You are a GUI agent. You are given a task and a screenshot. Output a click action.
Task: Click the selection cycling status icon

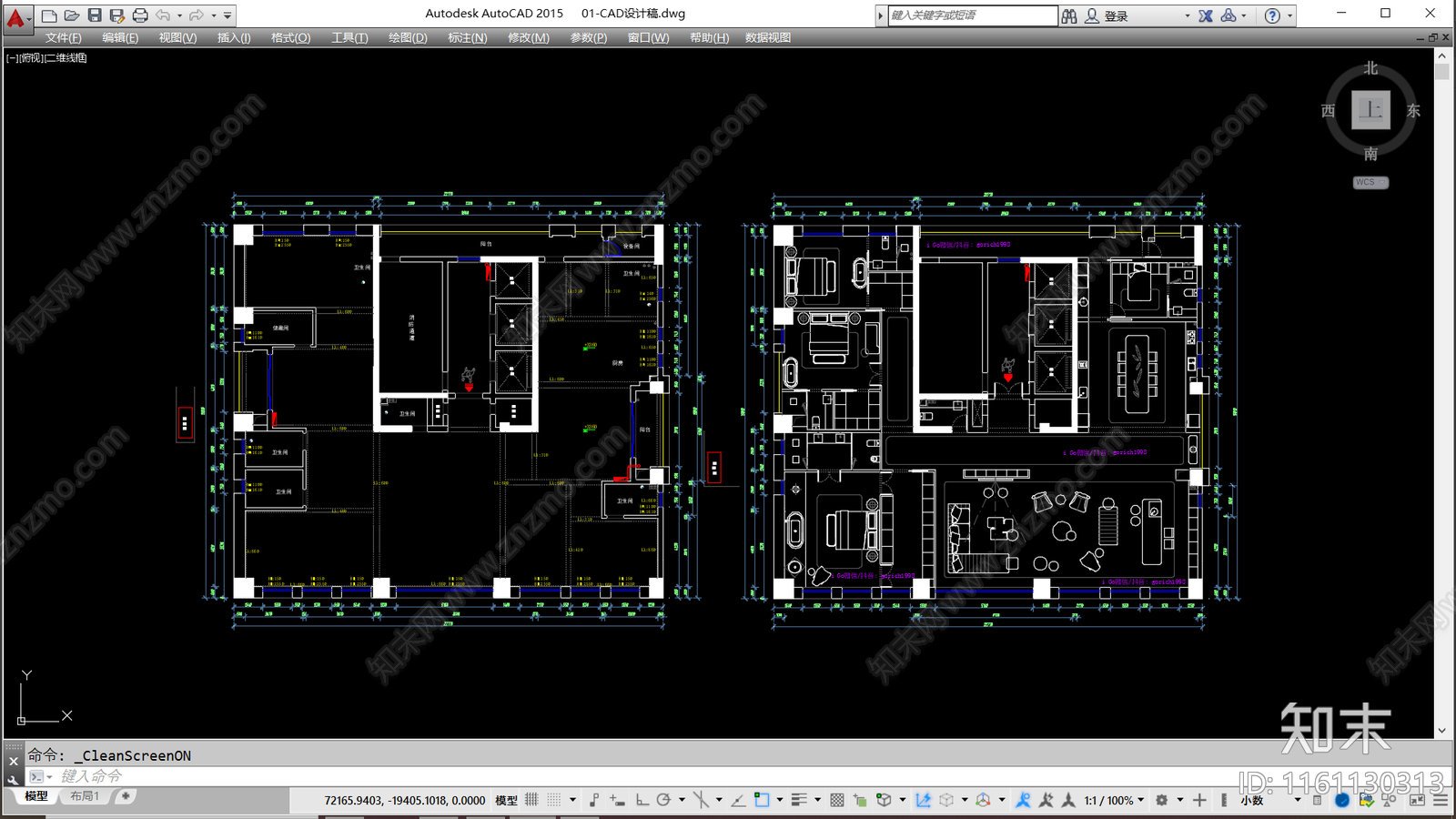tap(860, 800)
